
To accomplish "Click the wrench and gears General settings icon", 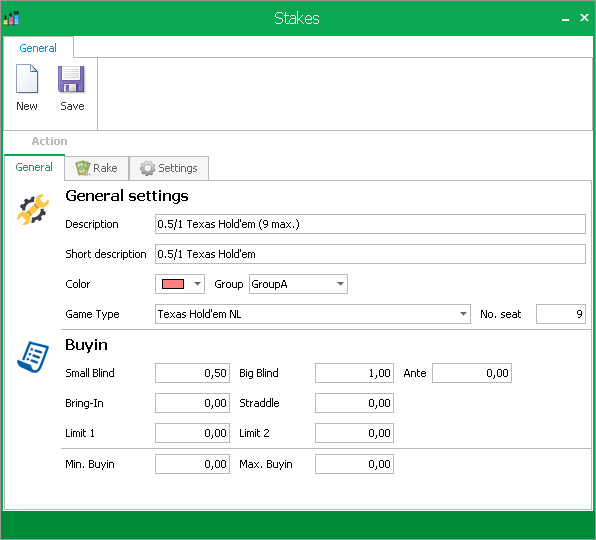I will [x=33, y=209].
